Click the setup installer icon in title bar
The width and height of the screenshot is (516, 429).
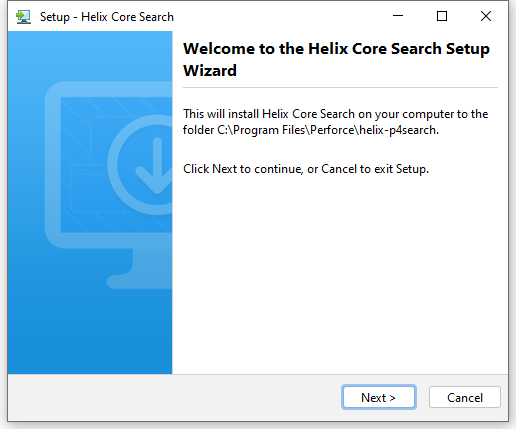tap(23, 17)
